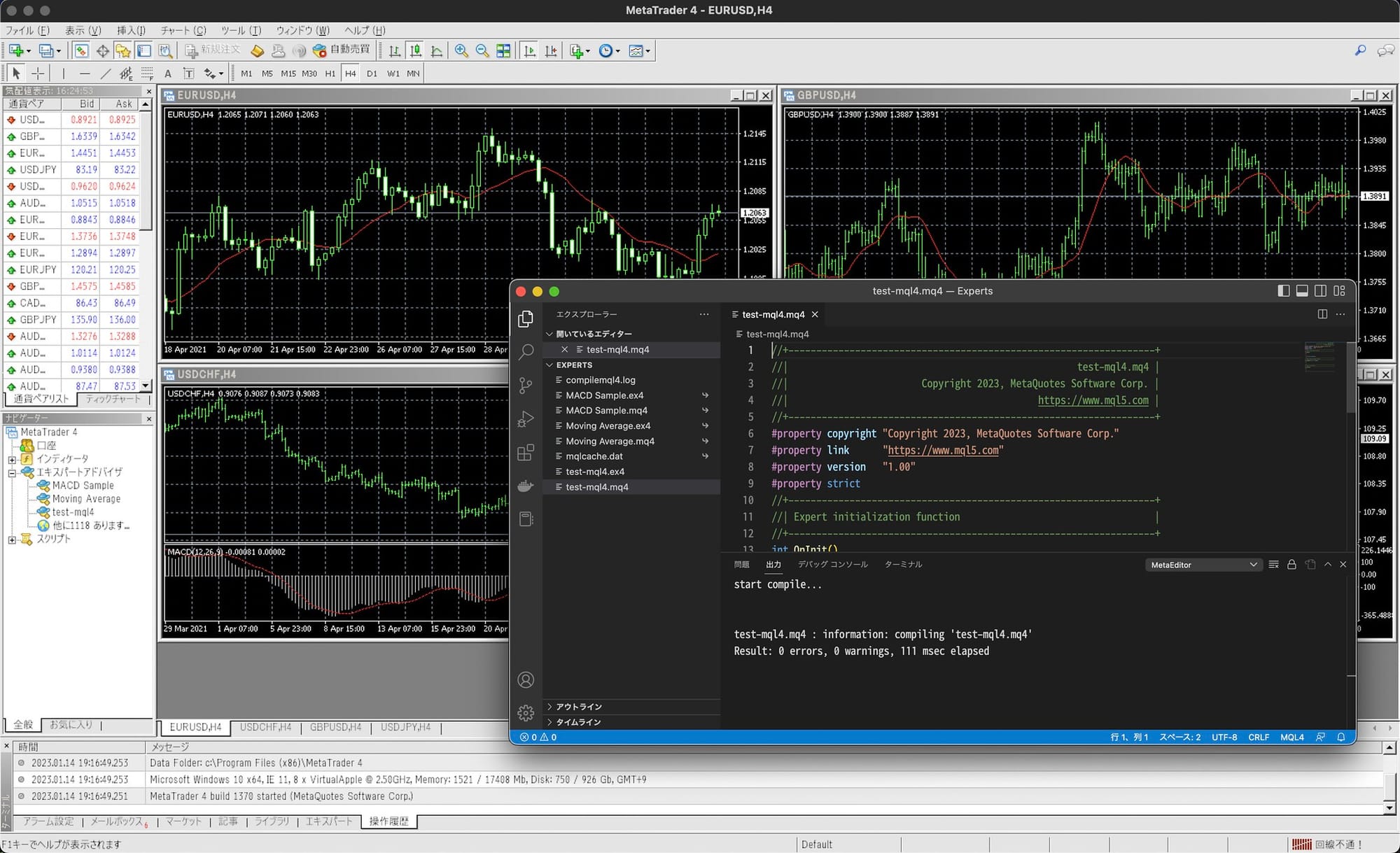Open the Docker sidebar icon
Viewport: 1400px width, 853px height.
526,486
